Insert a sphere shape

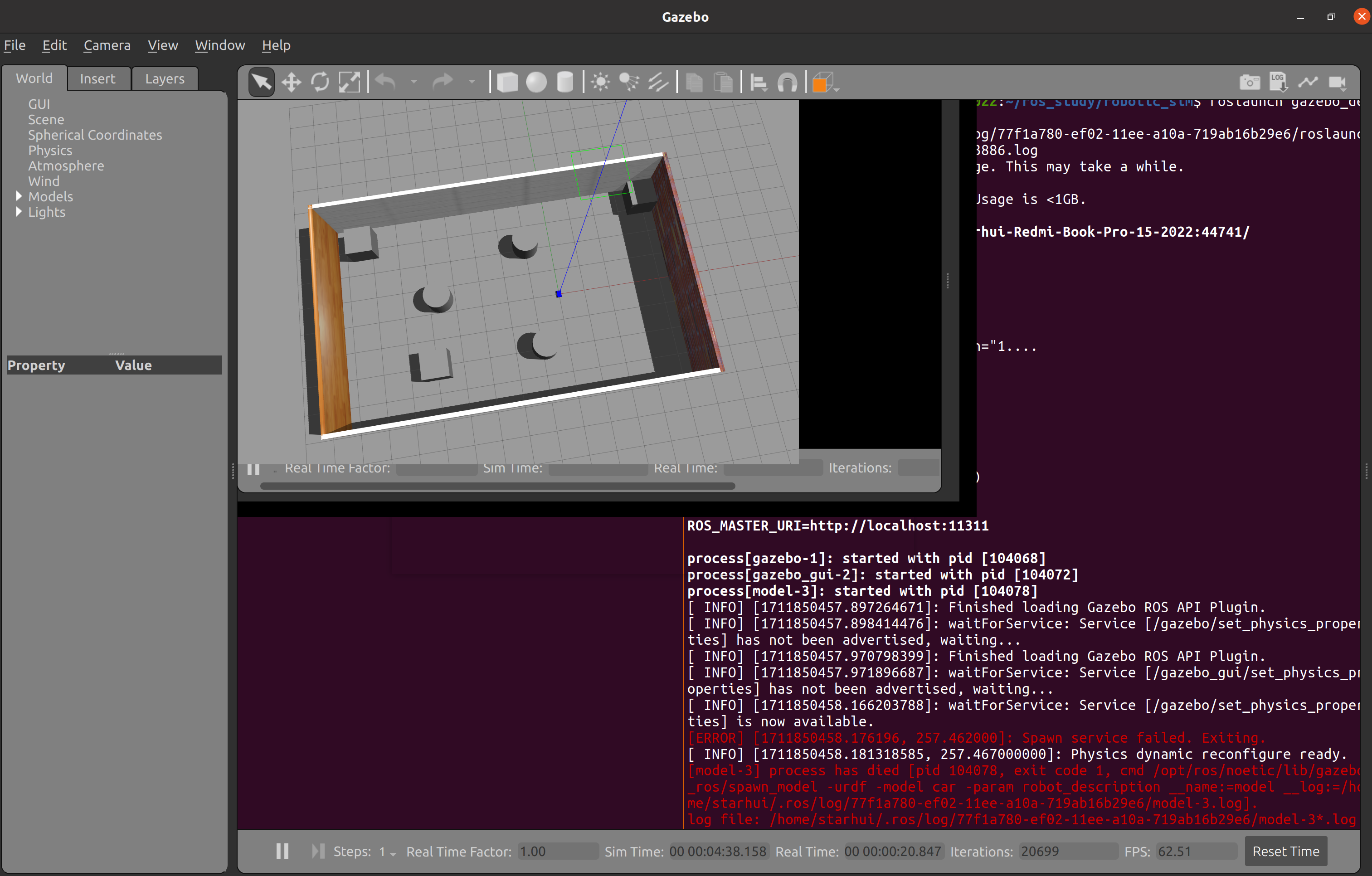click(535, 82)
